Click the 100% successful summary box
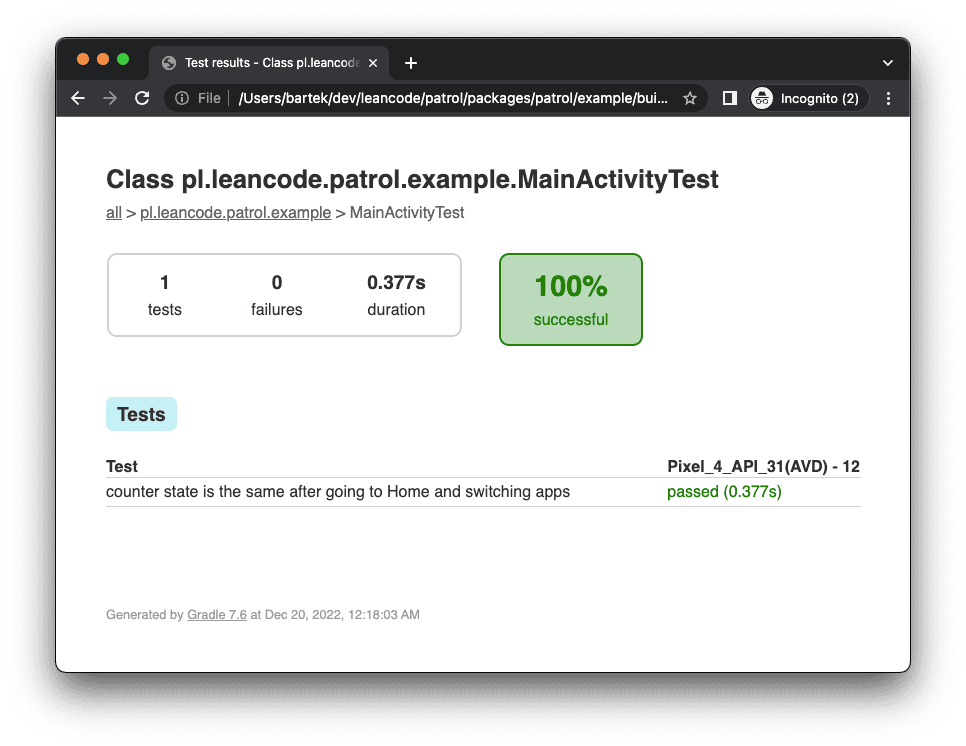Screen dimensions: 966x746 (571, 299)
